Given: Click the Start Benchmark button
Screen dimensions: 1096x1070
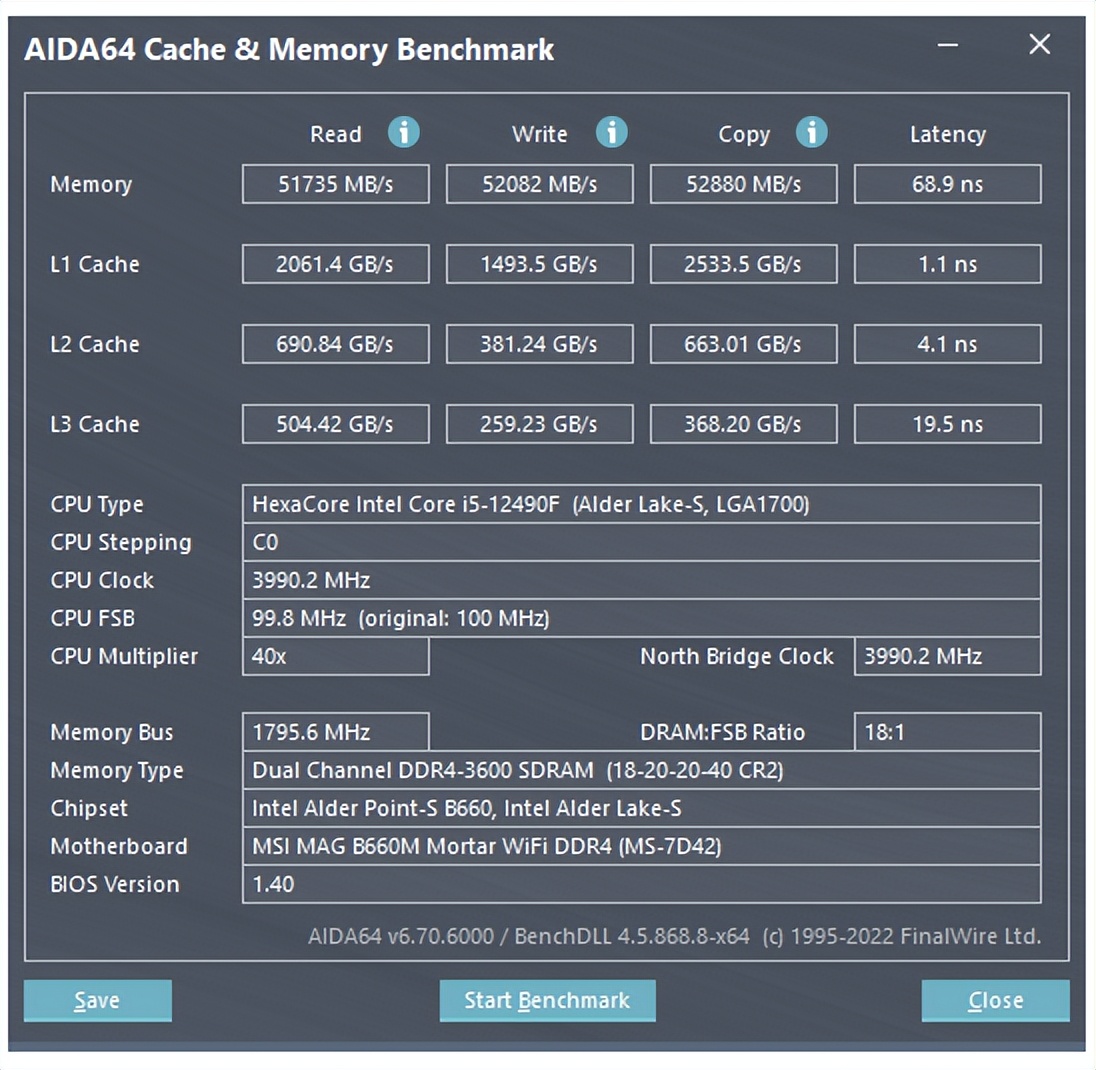Looking at the screenshot, I should [547, 1000].
